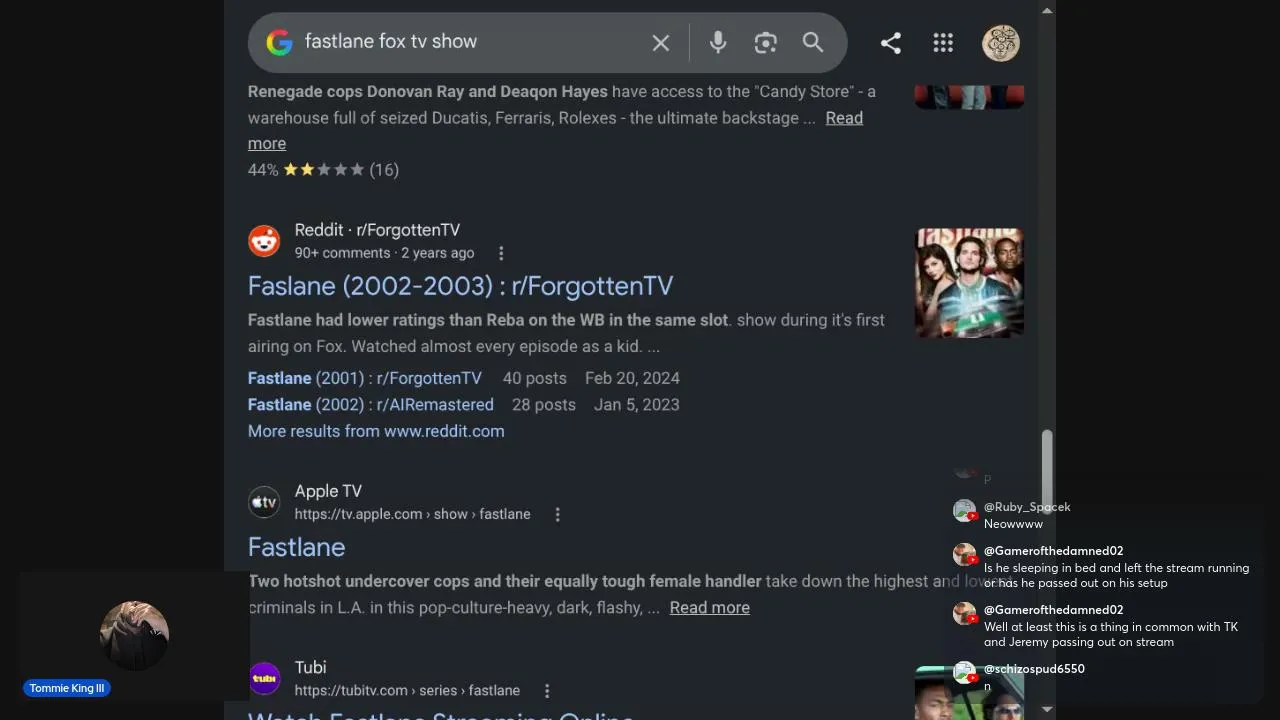Click the @schizospud6550 chat username

click(x=1034, y=669)
